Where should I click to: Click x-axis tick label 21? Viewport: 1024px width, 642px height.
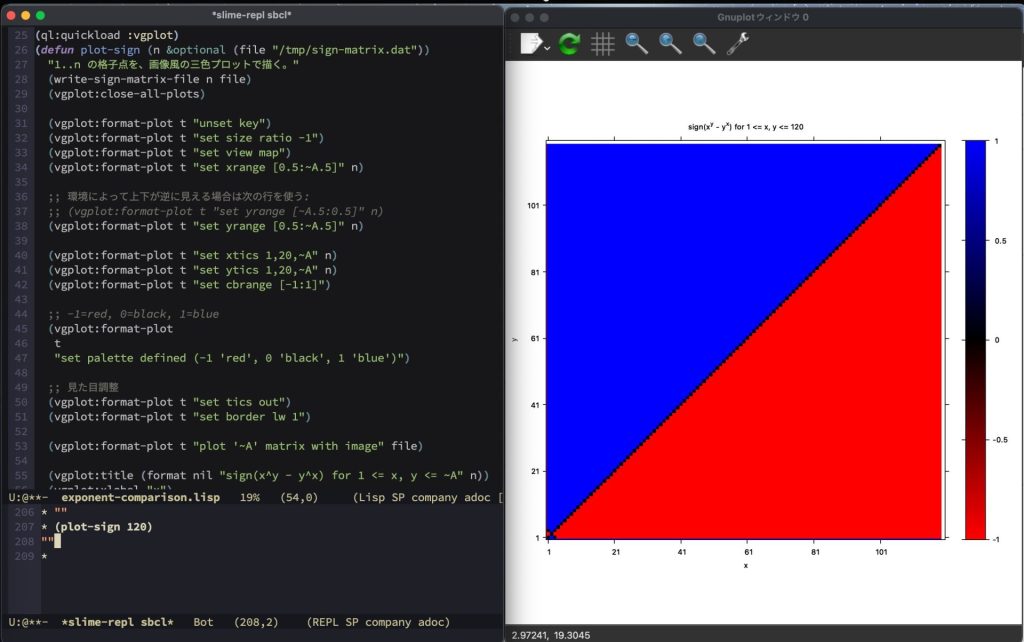[616, 552]
